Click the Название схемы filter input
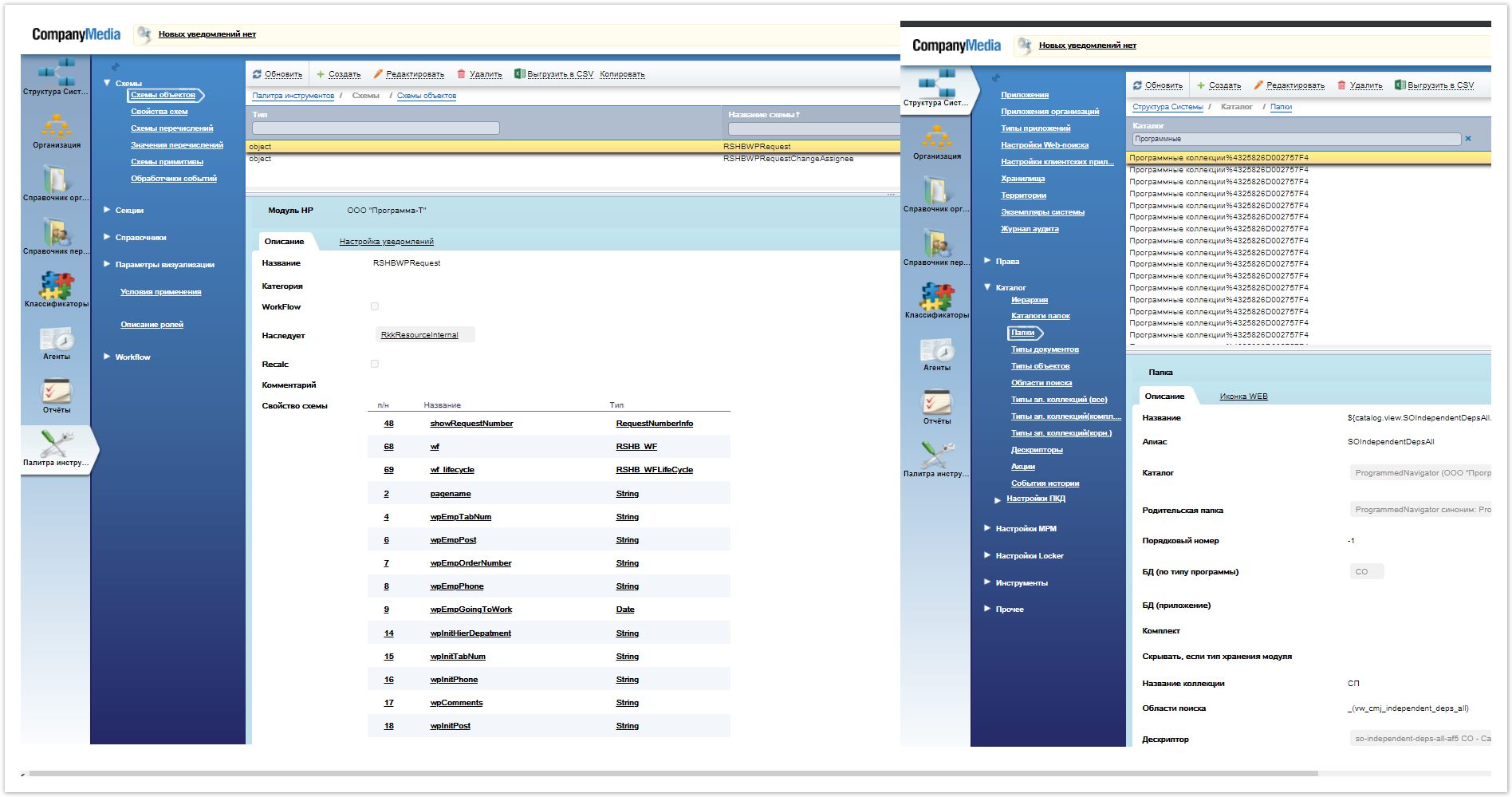Viewport: 1512px width, 797px height. (x=814, y=128)
